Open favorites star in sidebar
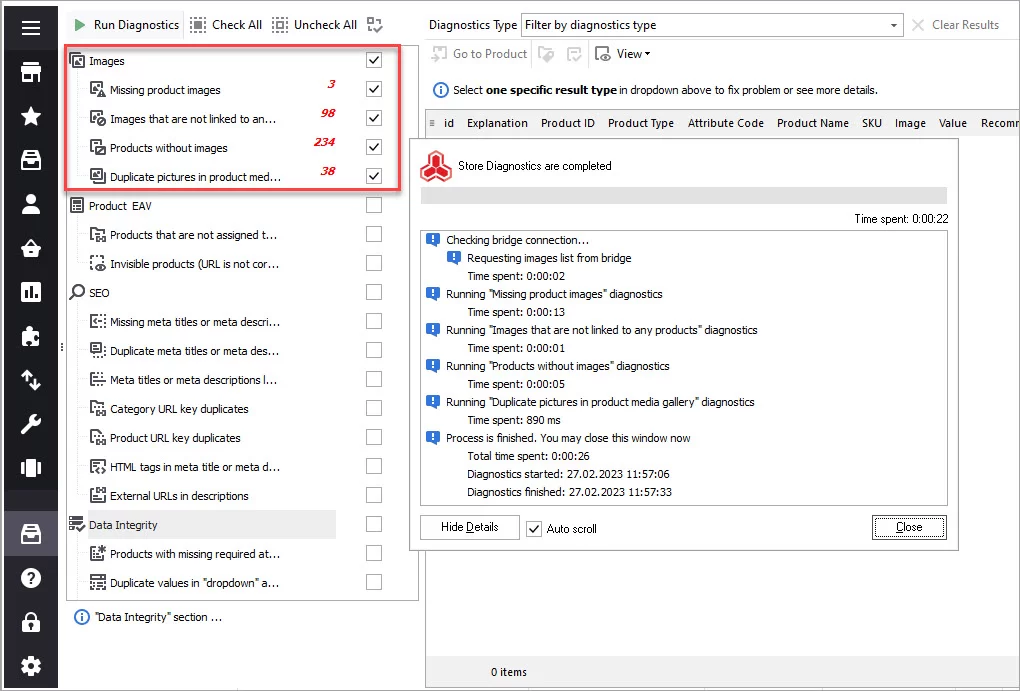Screen dimensions: 1020x691 click(31, 116)
